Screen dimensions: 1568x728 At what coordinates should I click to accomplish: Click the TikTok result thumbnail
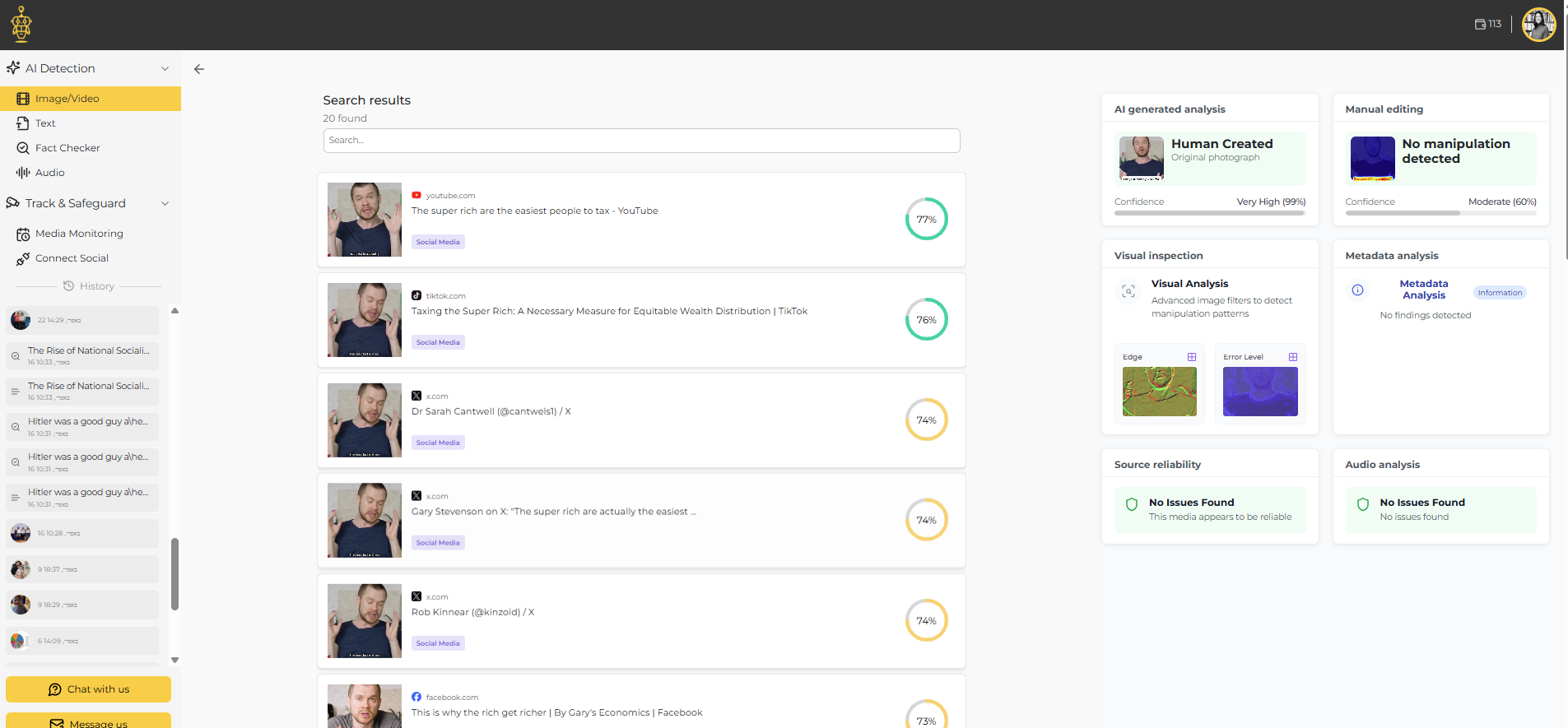[x=365, y=320]
